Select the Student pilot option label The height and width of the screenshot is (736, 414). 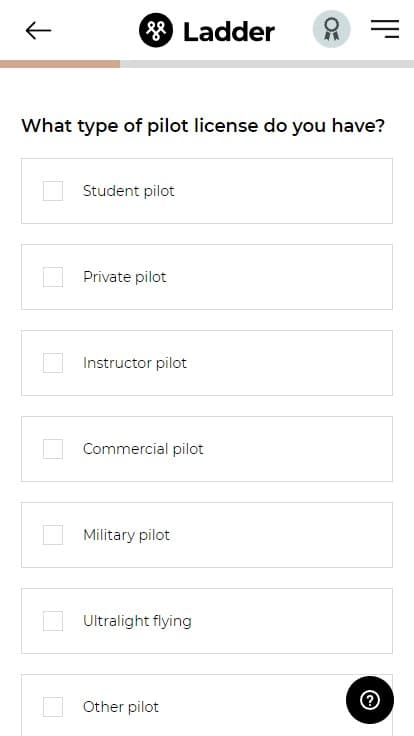(129, 191)
